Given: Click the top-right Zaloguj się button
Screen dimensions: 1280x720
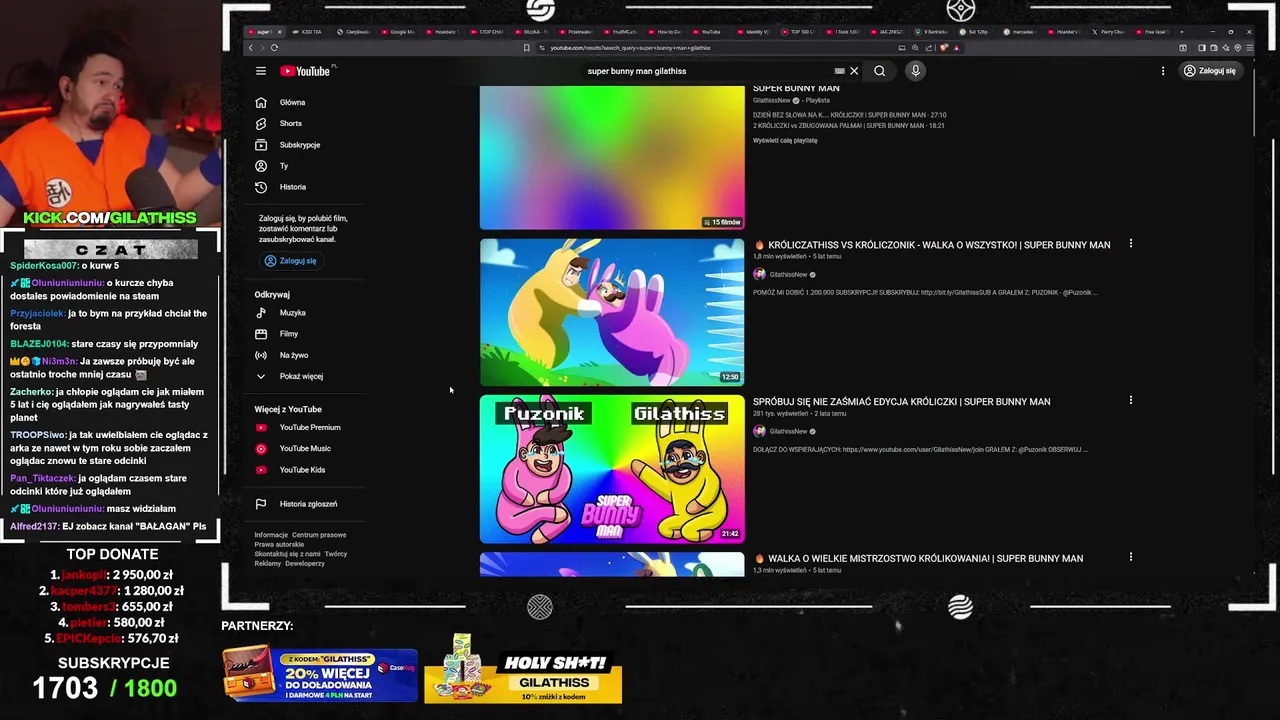Looking at the screenshot, I should [x=1210, y=71].
